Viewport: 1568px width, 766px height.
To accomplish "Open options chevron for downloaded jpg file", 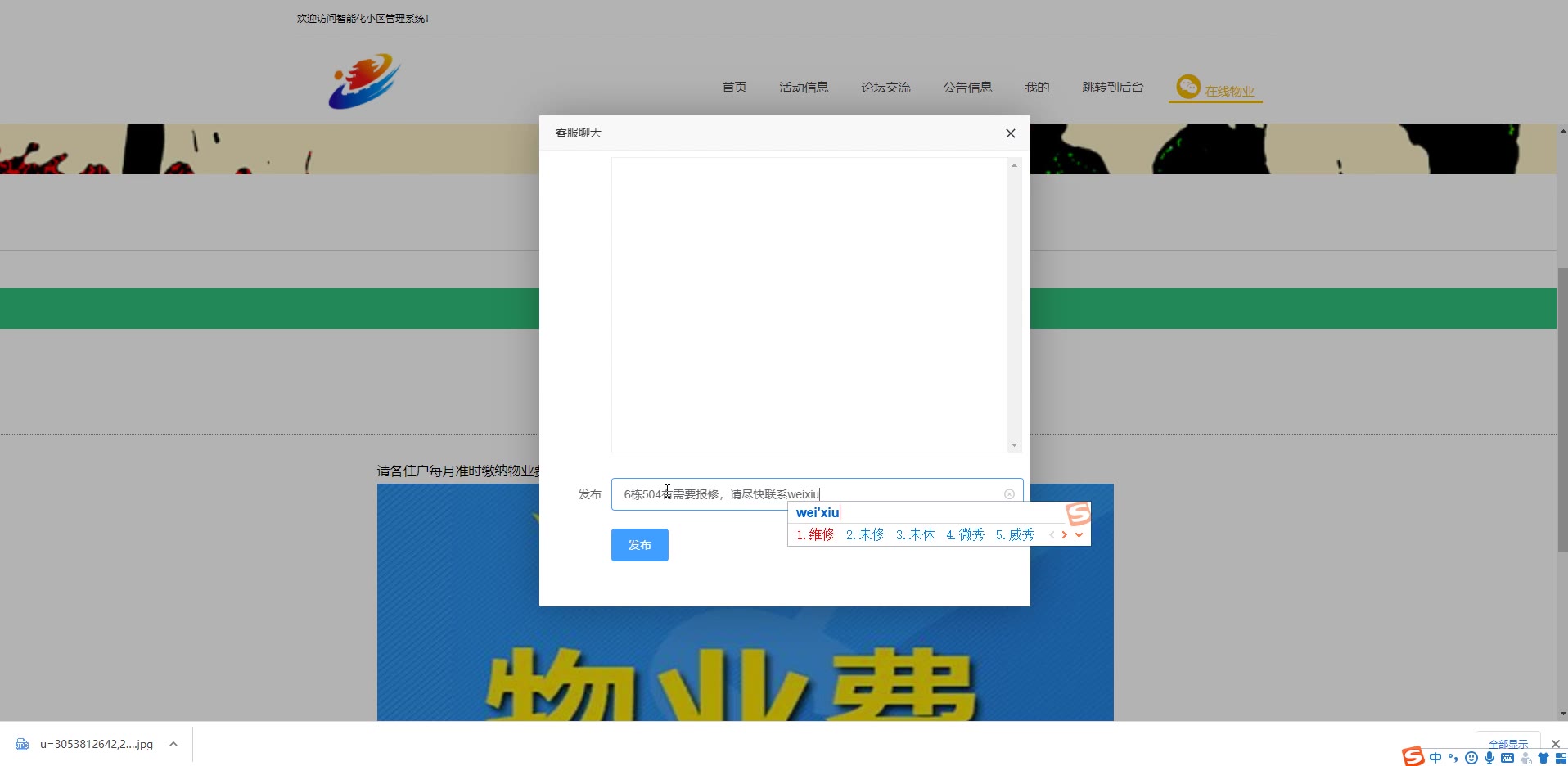I will (x=173, y=744).
